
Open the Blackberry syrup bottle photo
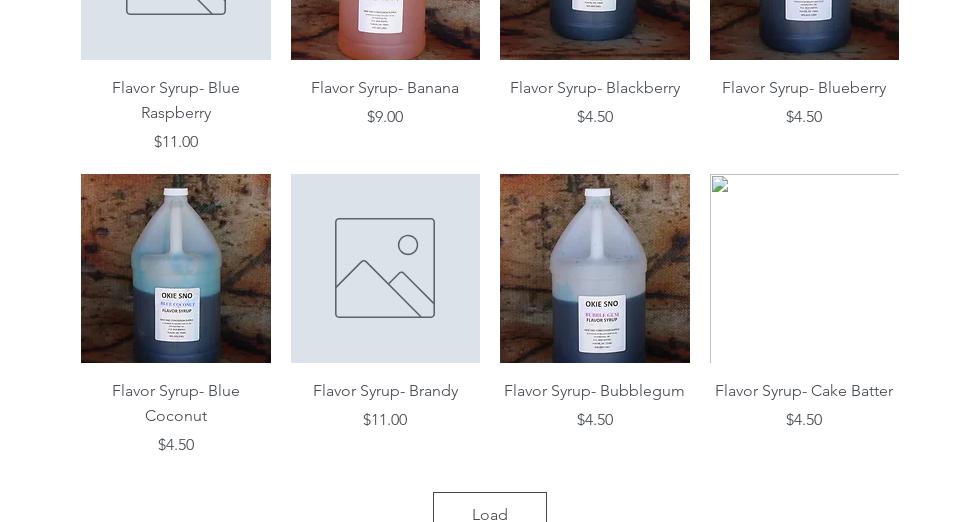pos(595,30)
